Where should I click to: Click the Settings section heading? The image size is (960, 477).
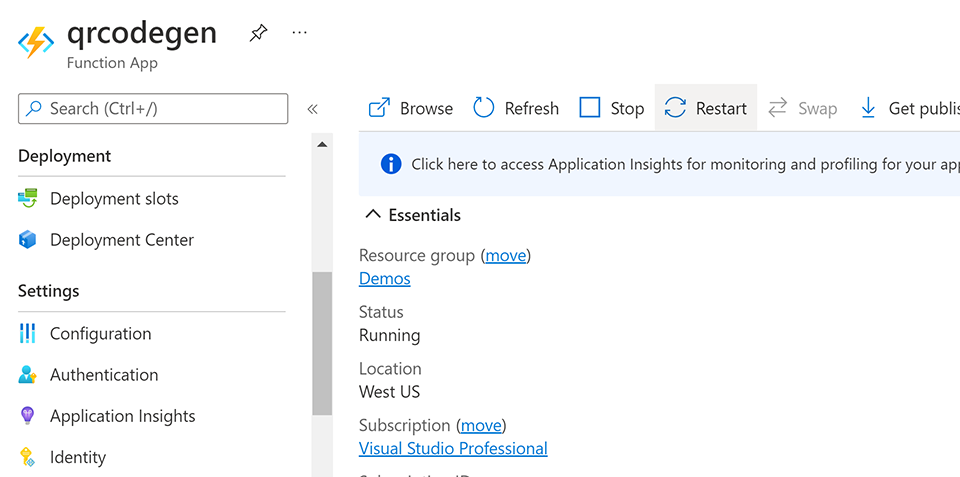48,290
